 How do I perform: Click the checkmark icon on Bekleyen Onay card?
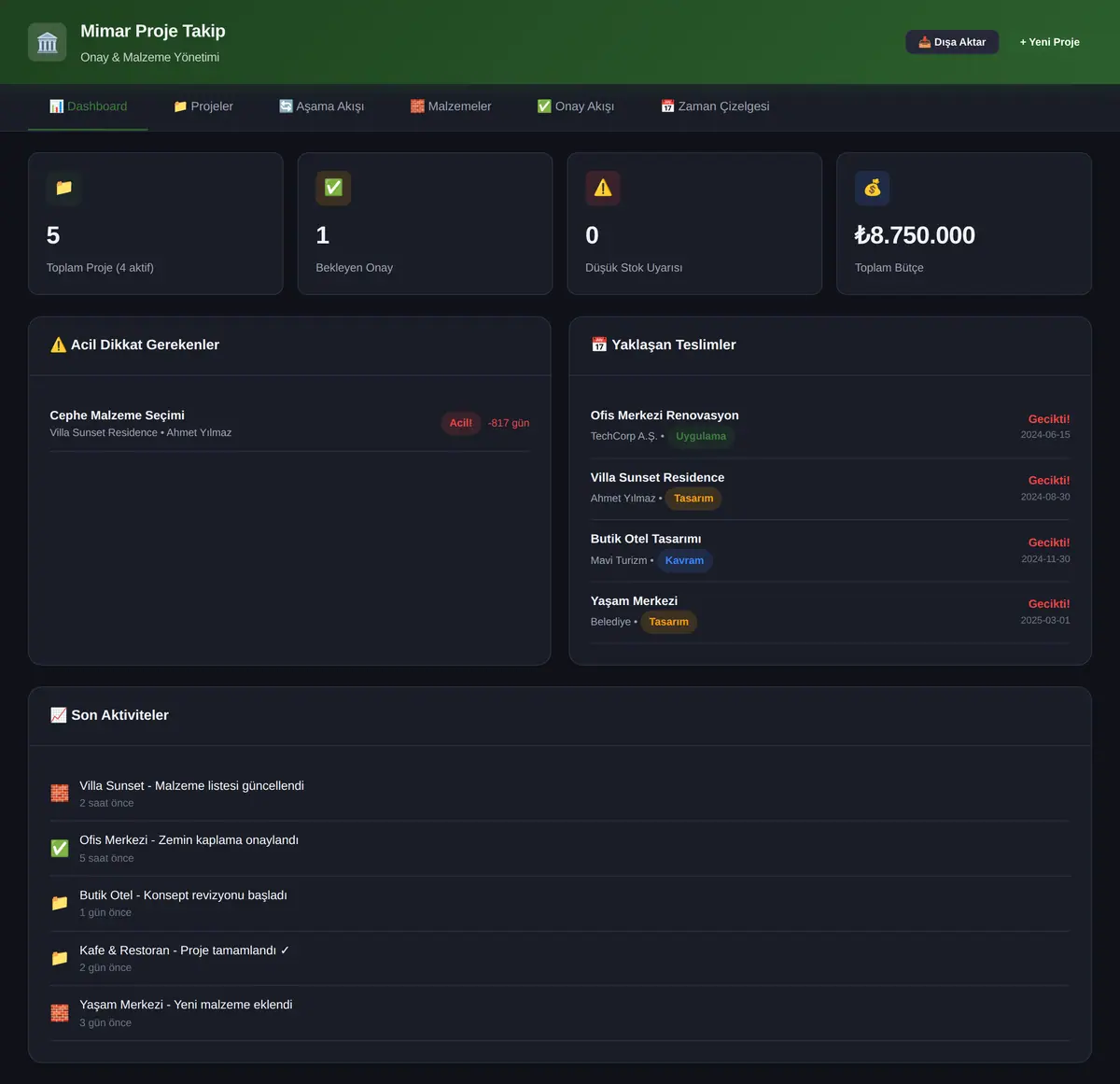(333, 188)
